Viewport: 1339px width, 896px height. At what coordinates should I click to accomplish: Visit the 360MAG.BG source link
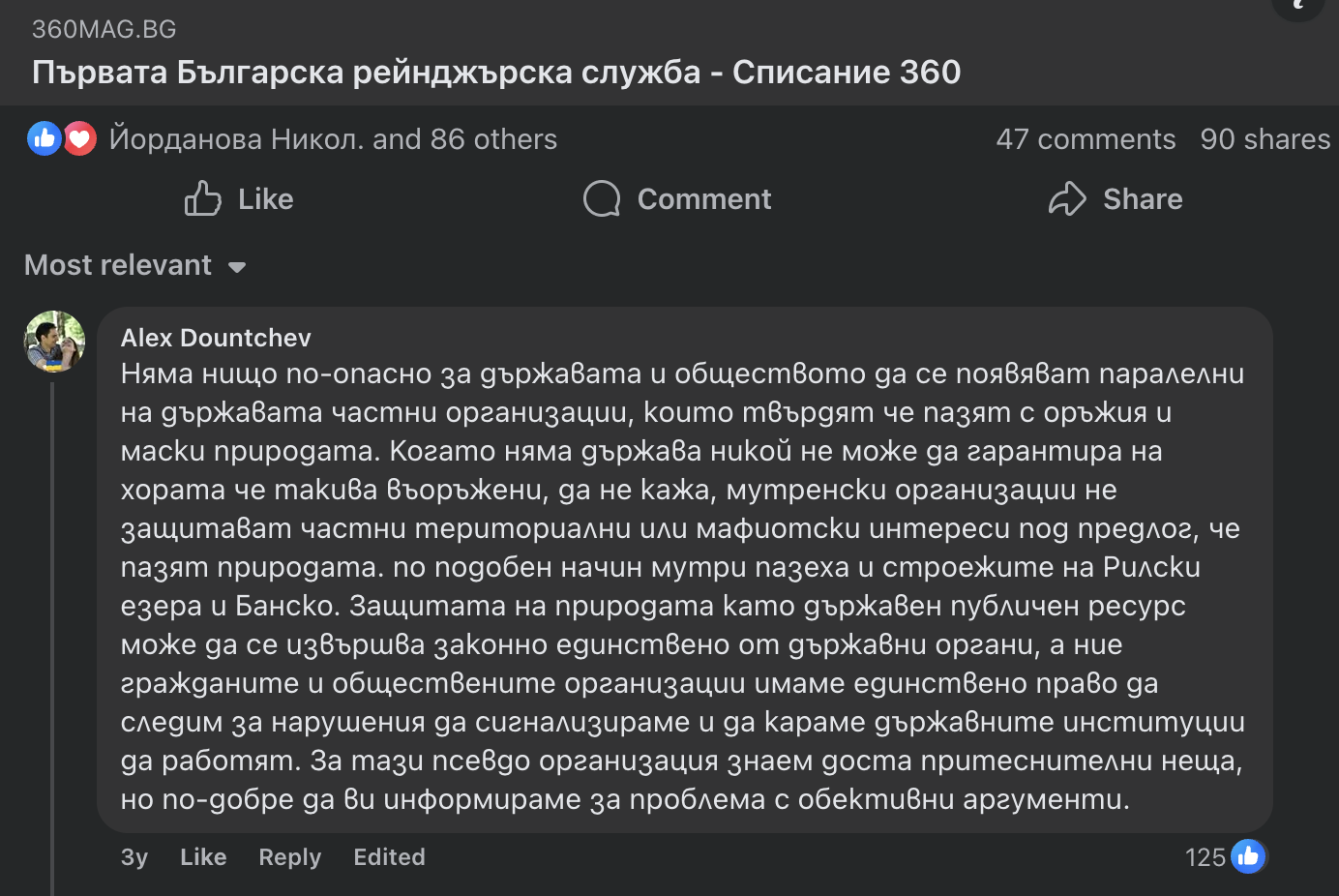tap(104, 29)
